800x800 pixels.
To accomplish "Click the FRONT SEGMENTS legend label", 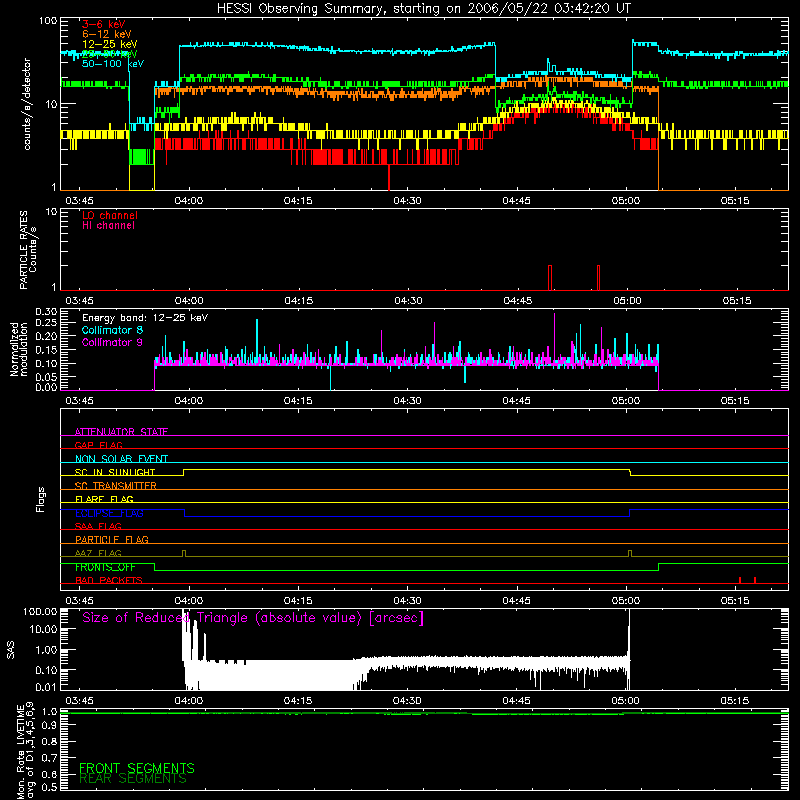I will click(x=137, y=768).
